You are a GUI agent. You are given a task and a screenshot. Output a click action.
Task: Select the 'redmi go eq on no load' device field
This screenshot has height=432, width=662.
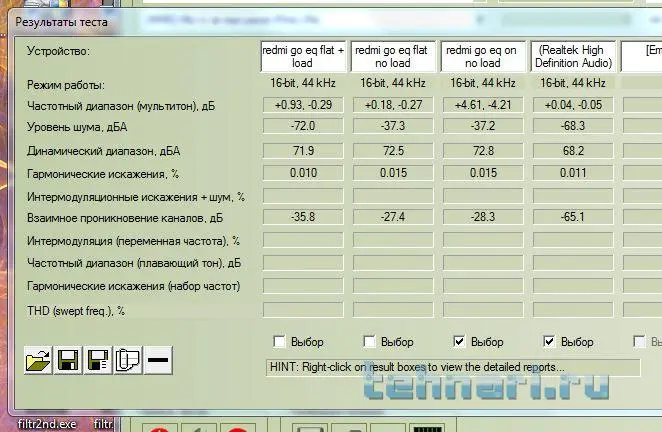click(x=482, y=55)
